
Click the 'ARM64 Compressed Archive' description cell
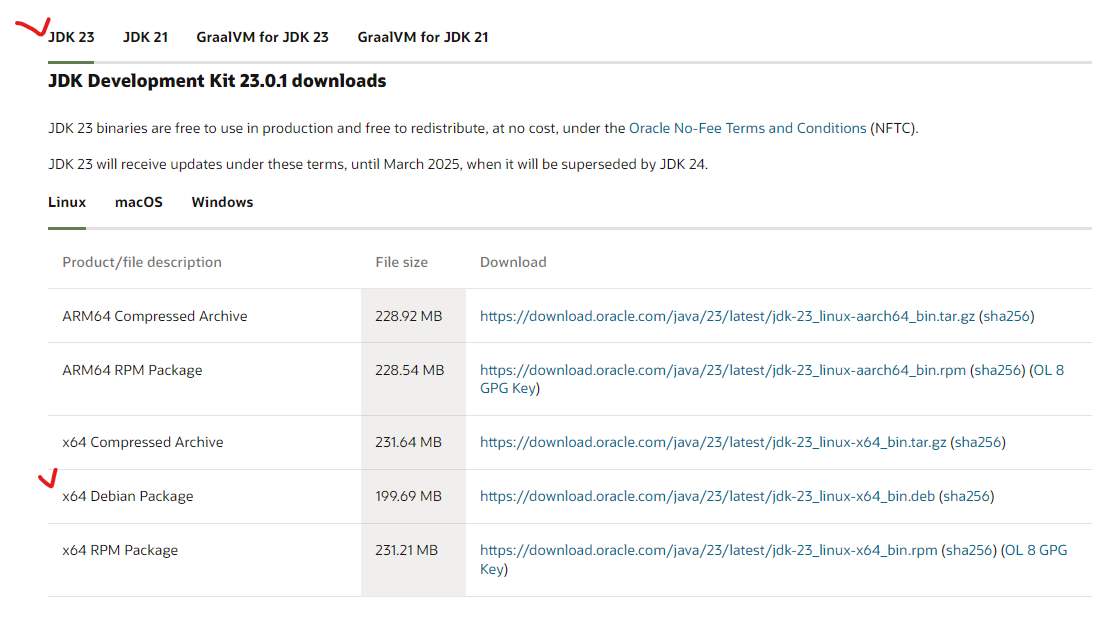pyautogui.click(x=205, y=316)
